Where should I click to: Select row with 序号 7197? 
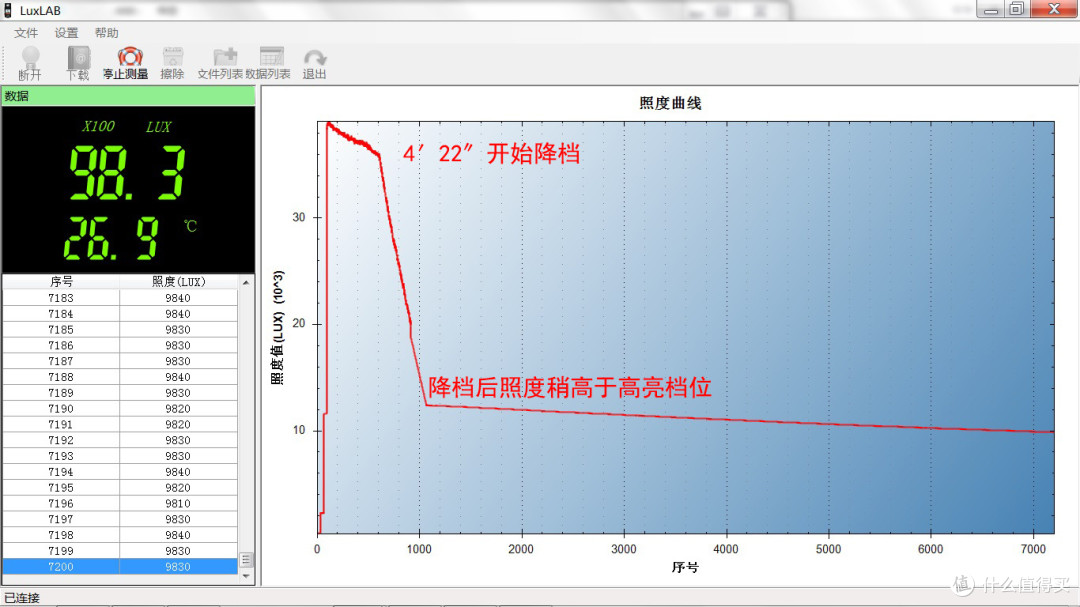click(x=120, y=519)
